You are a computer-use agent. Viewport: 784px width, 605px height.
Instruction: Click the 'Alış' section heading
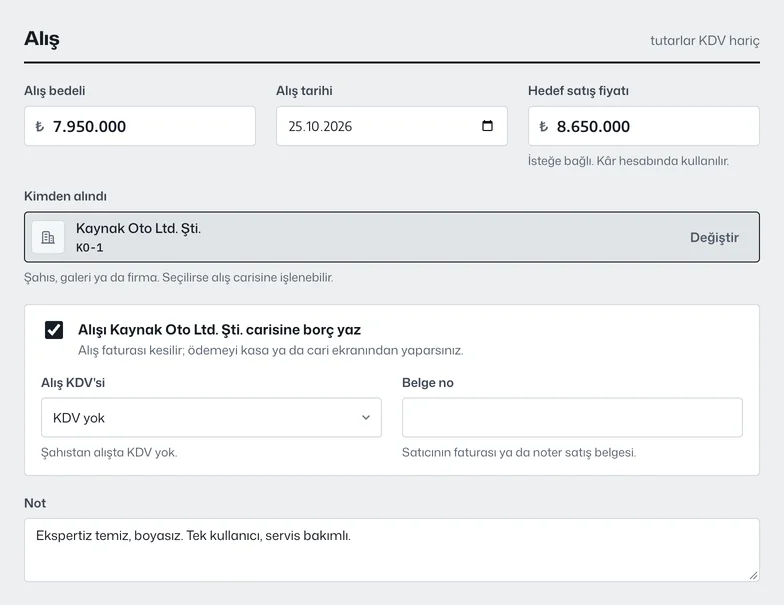pyautogui.click(x=42, y=39)
